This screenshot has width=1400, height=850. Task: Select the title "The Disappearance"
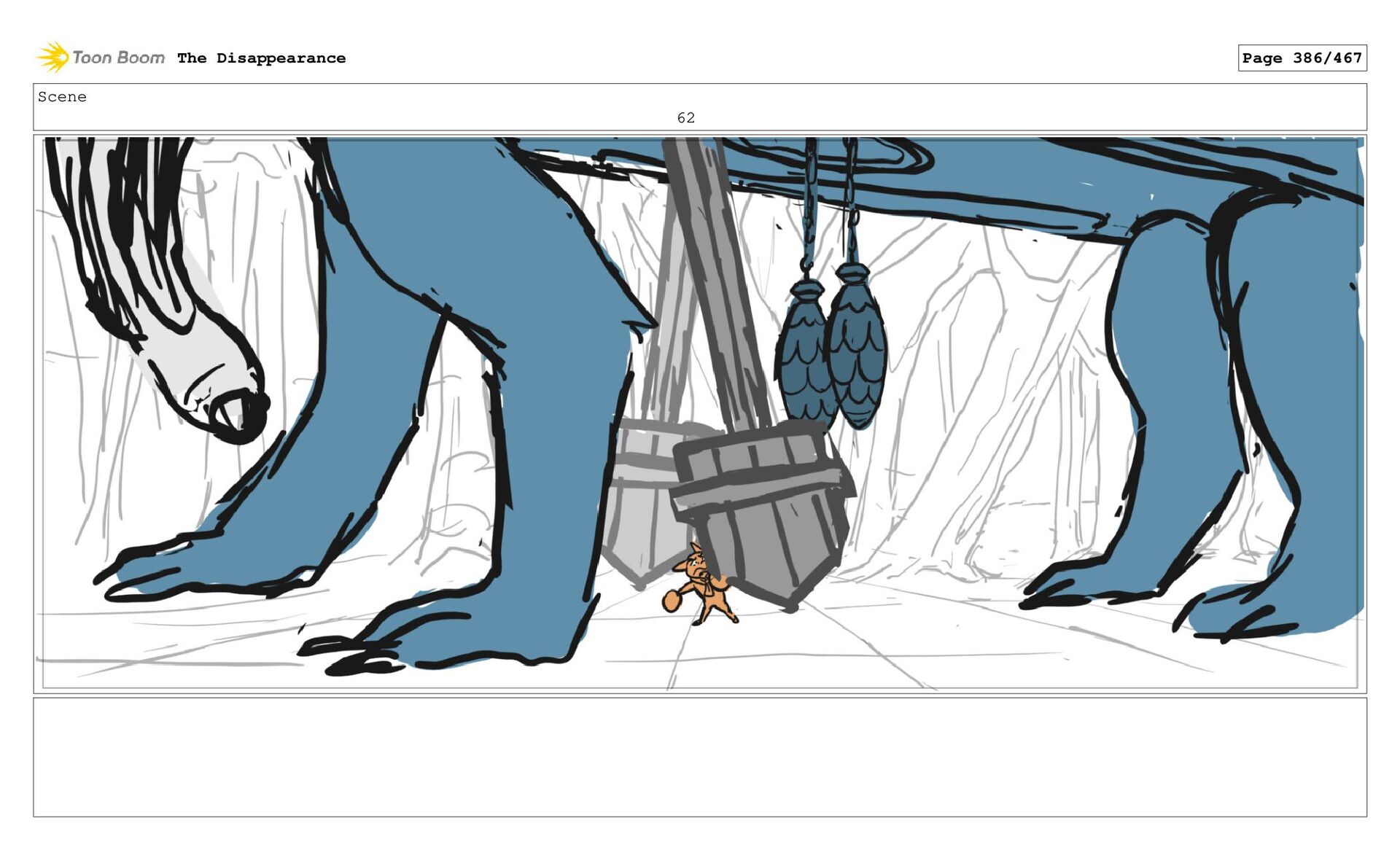pos(261,58)
